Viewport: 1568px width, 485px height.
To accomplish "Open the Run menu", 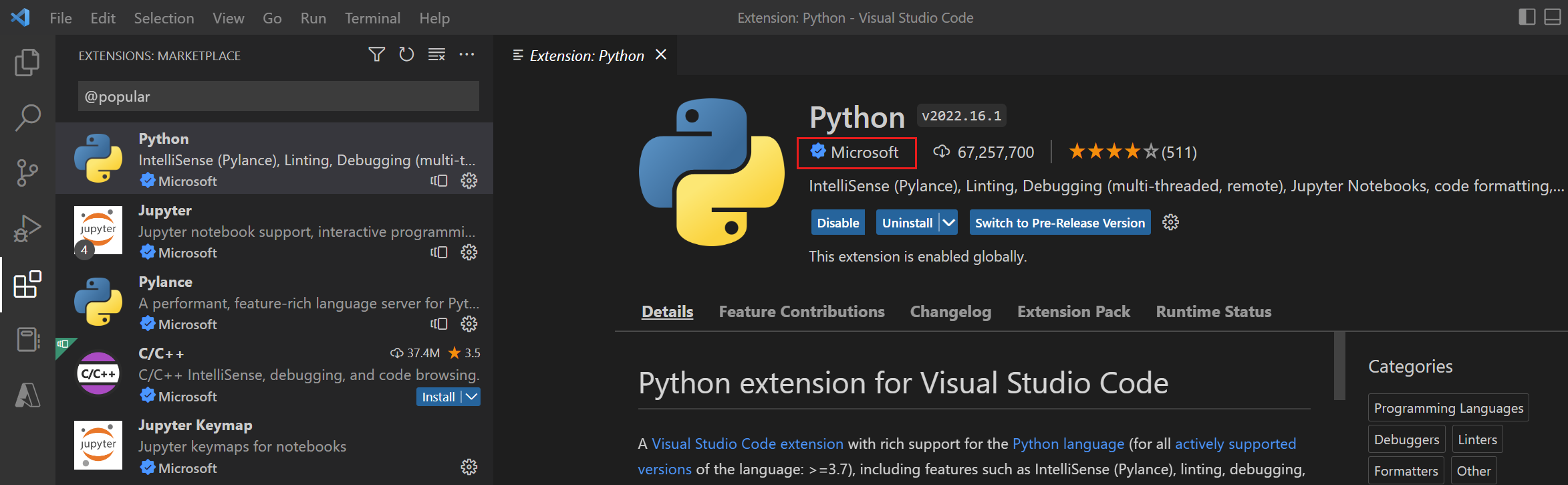I will 313,18.
